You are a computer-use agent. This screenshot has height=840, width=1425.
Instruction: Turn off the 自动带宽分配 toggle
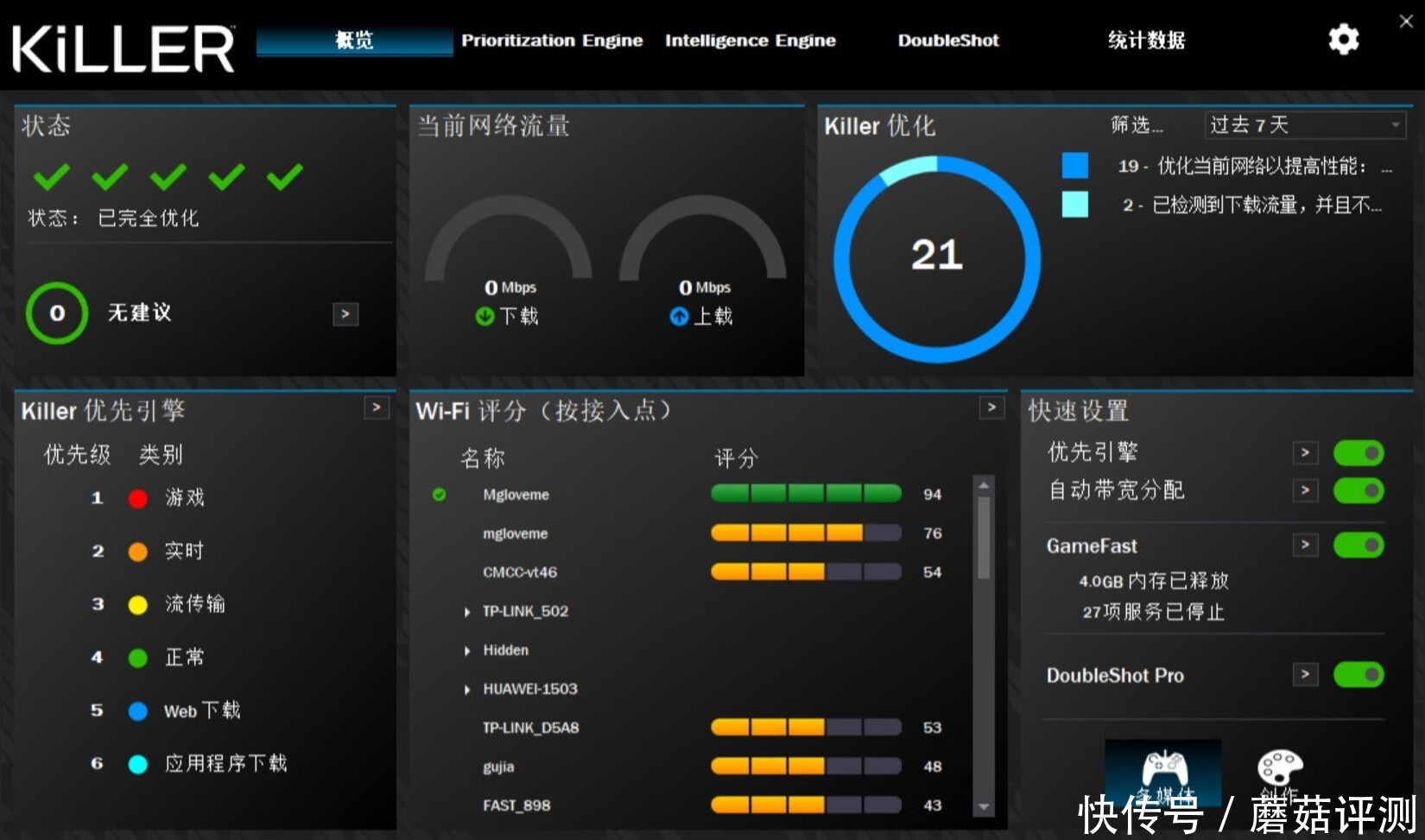tap(1358, 490)
